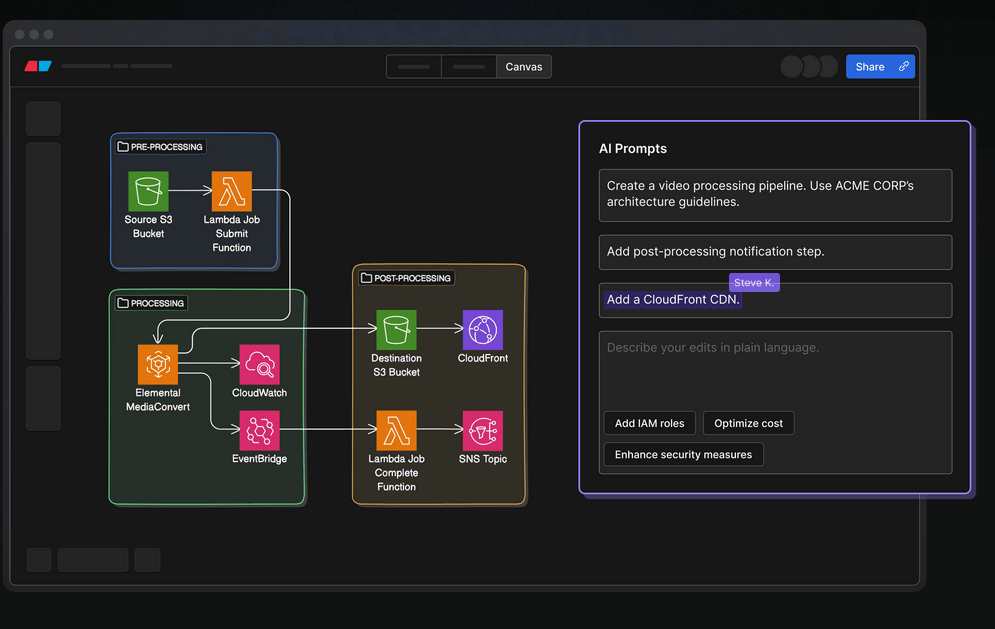Click the Share button
Viewport: 995px width, 629px height.
(x=880, y=67)
